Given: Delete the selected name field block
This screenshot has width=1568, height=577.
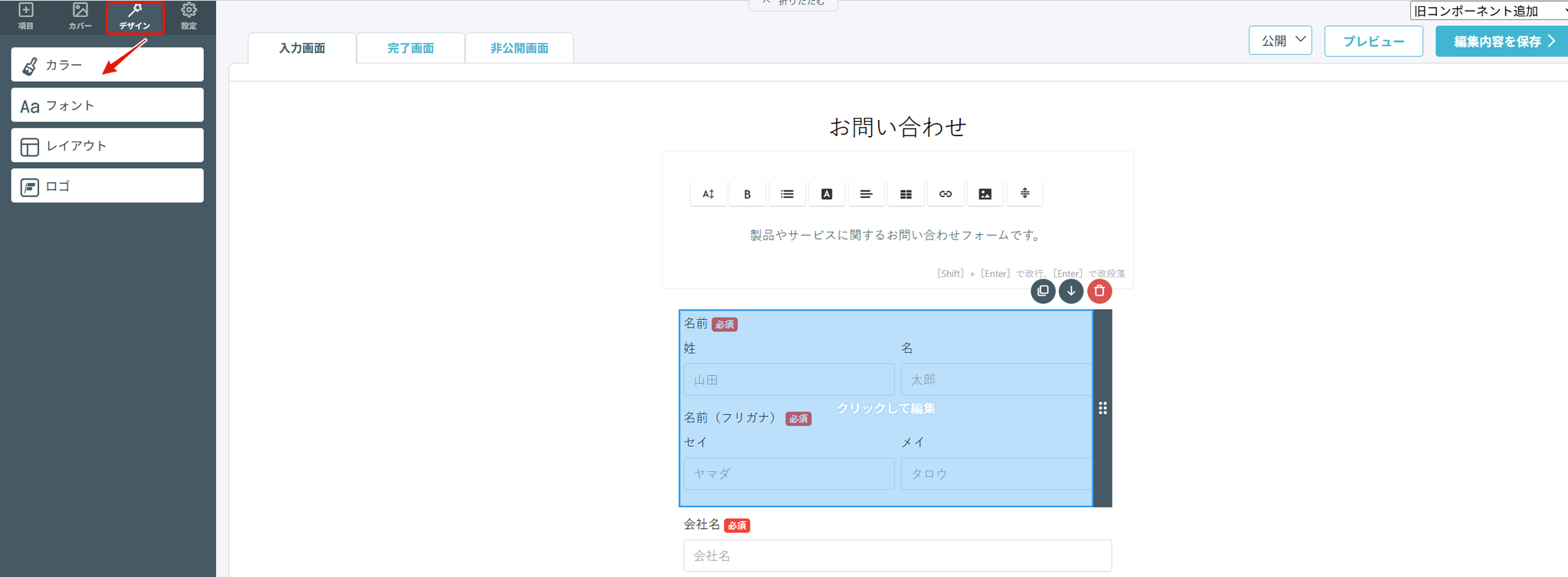Looking at the screenshot, I should coord(1099,291).
